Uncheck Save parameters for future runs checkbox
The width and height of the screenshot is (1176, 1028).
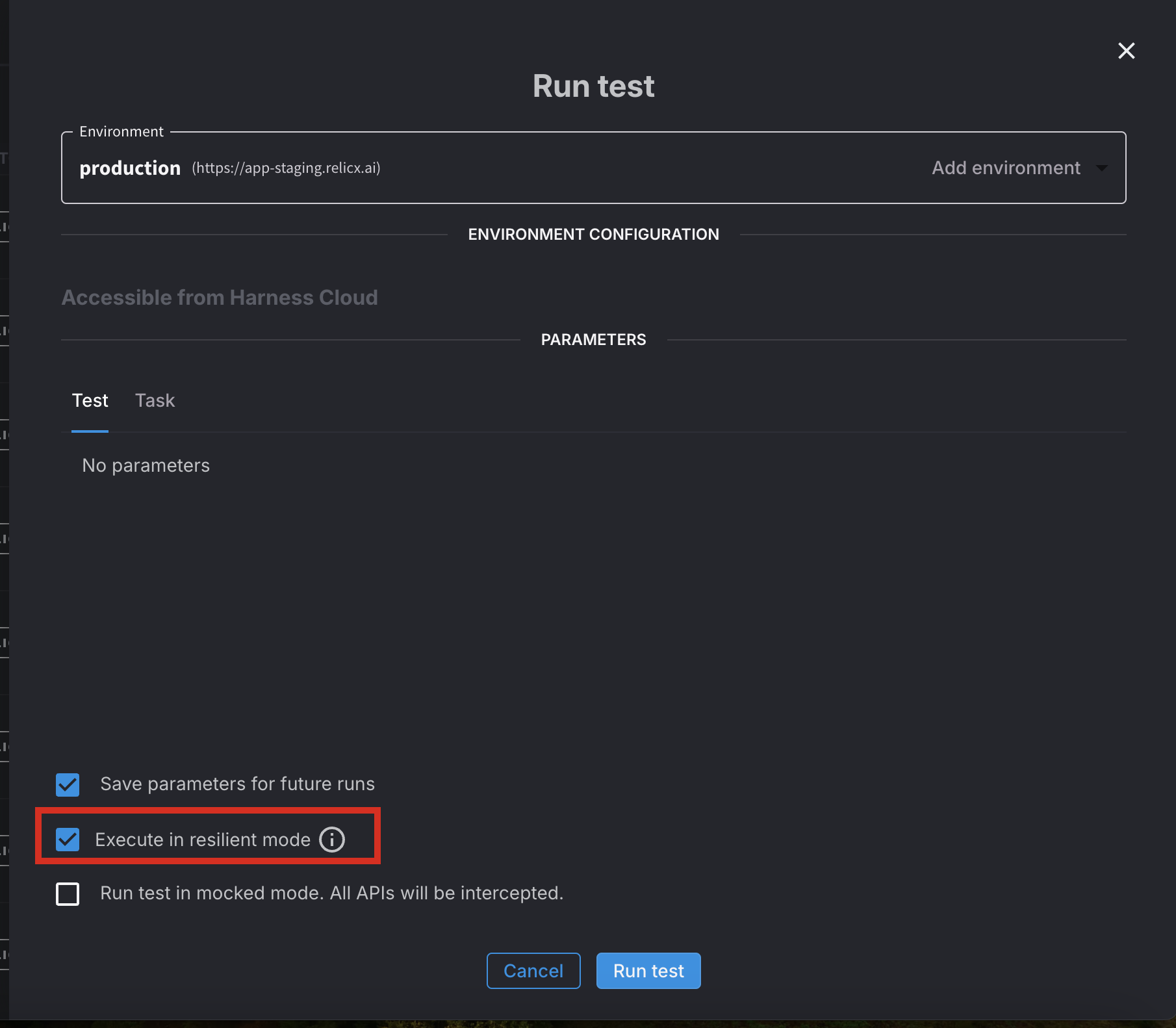(68, 784)
